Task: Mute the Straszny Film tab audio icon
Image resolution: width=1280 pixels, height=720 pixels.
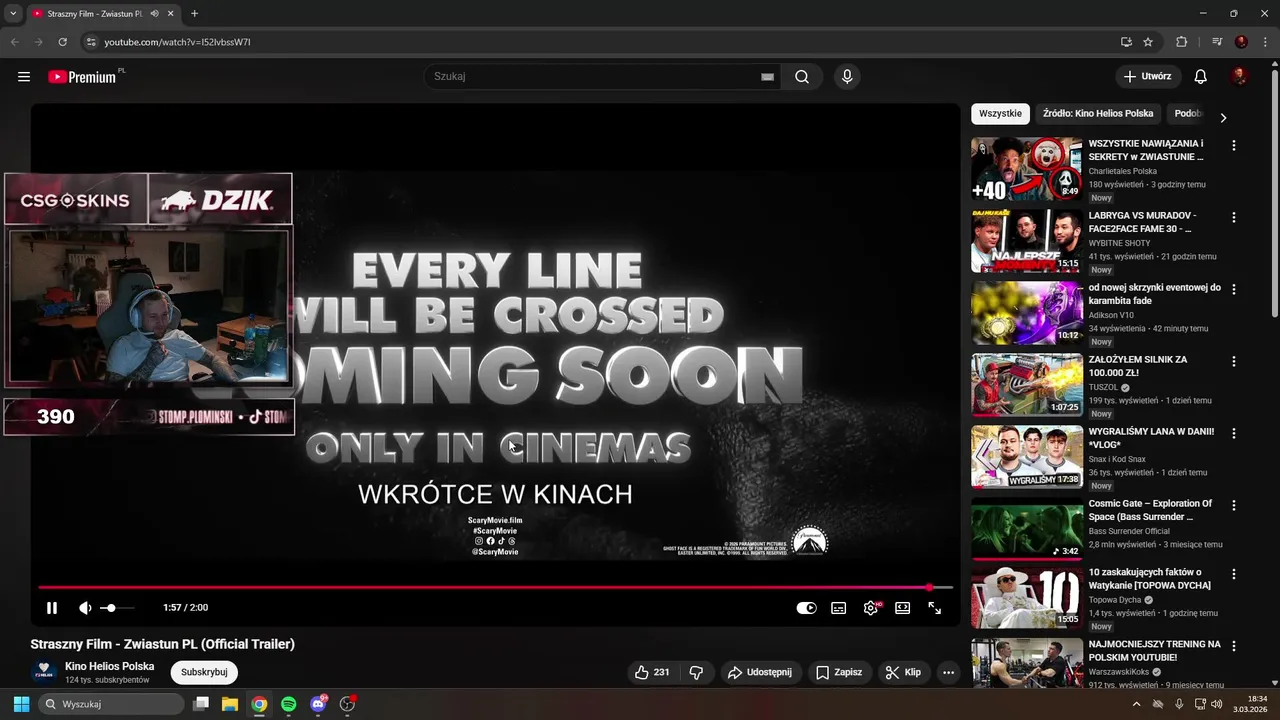Action: coord(154,14)
